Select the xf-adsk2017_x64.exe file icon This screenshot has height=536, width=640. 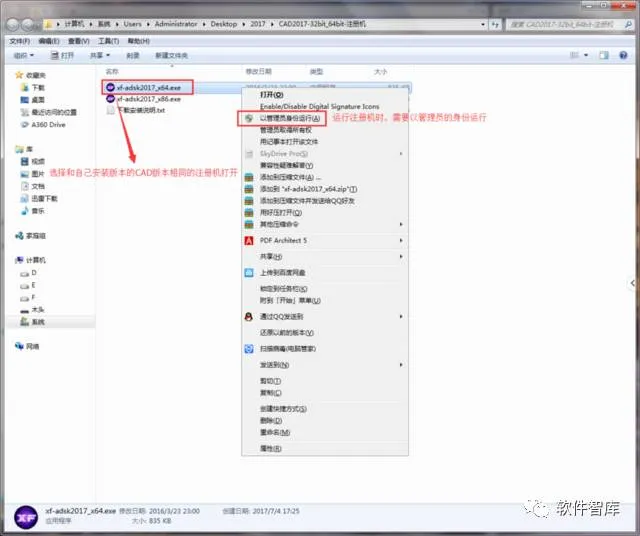(110, 87)
